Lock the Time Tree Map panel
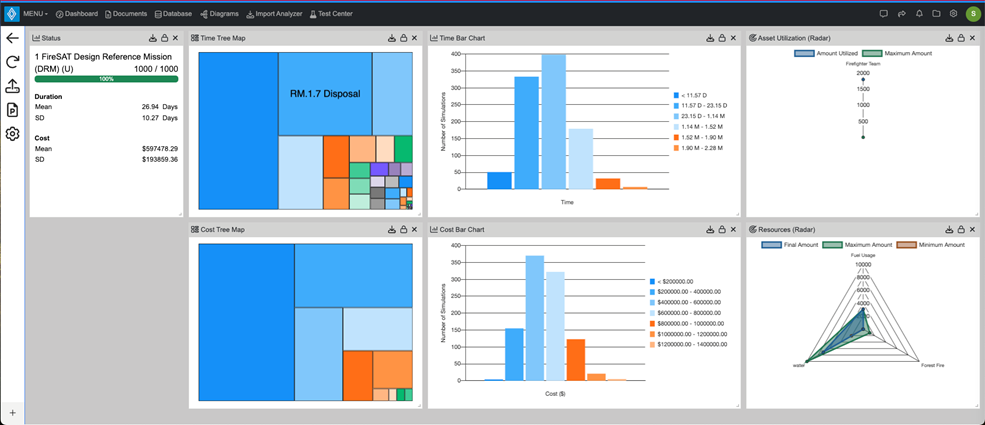This screenshot has width=985, height=425. coord(403,38)
